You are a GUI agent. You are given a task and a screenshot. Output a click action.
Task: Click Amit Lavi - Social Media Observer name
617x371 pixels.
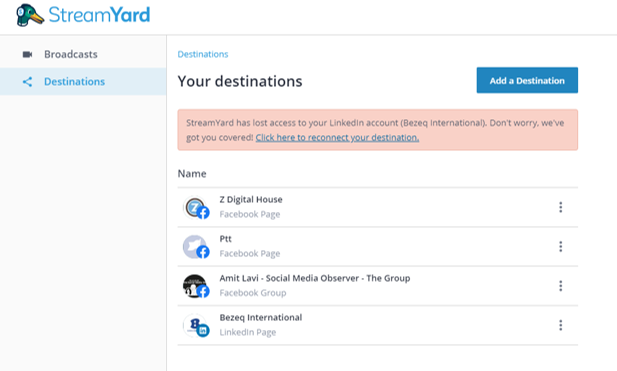coord(314,278)
